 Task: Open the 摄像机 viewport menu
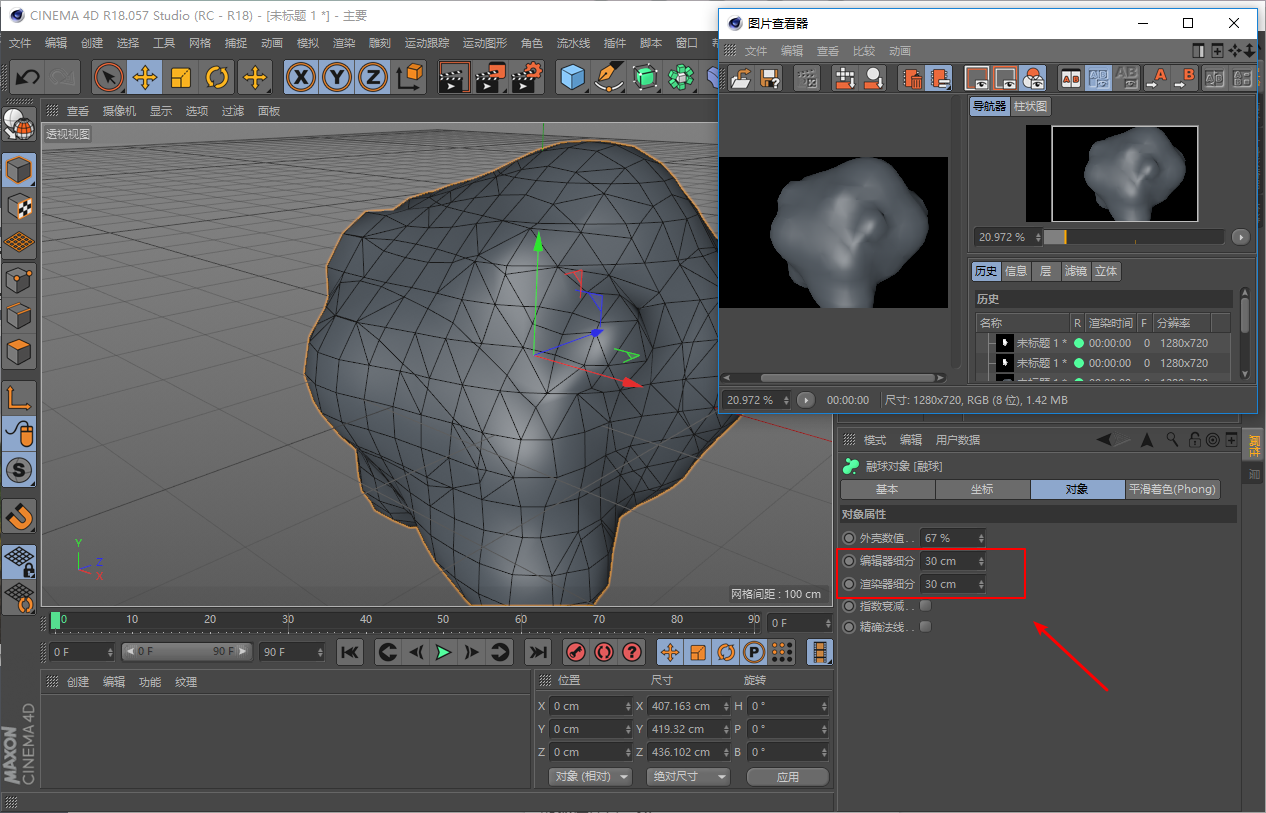pos(119,111)
